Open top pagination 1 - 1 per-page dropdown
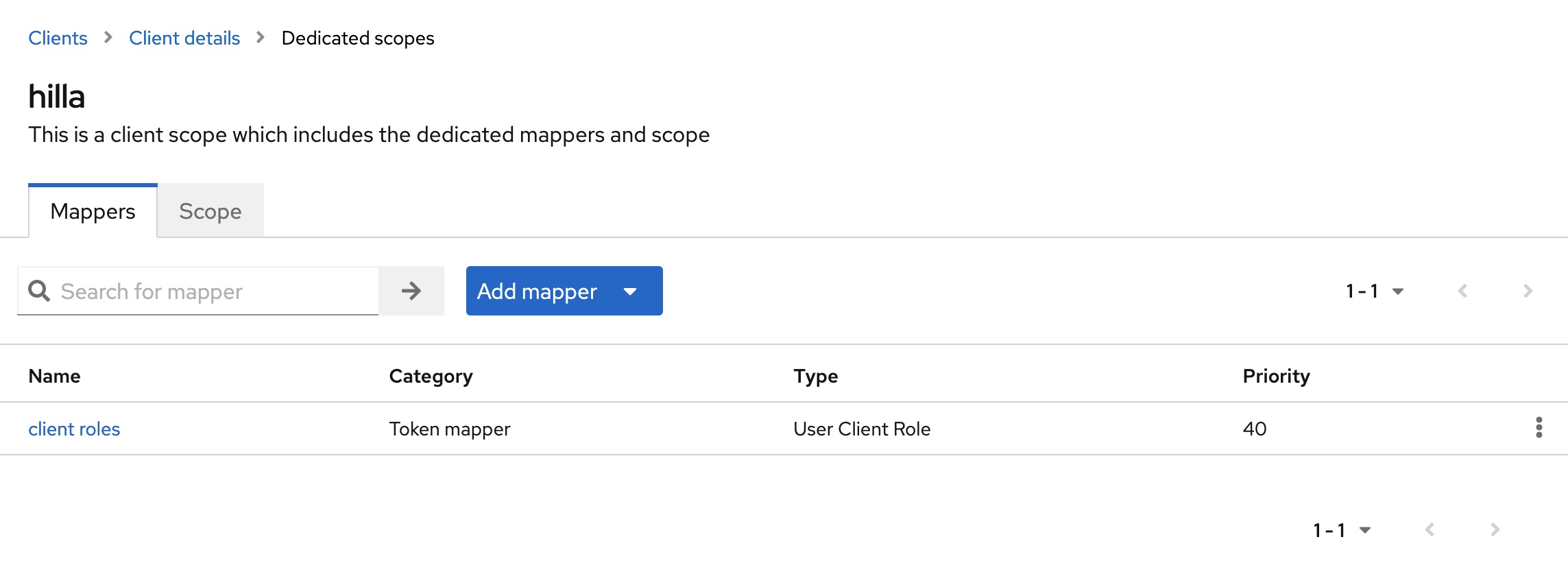1568x561 pixels. click(x=1375, y=291)
